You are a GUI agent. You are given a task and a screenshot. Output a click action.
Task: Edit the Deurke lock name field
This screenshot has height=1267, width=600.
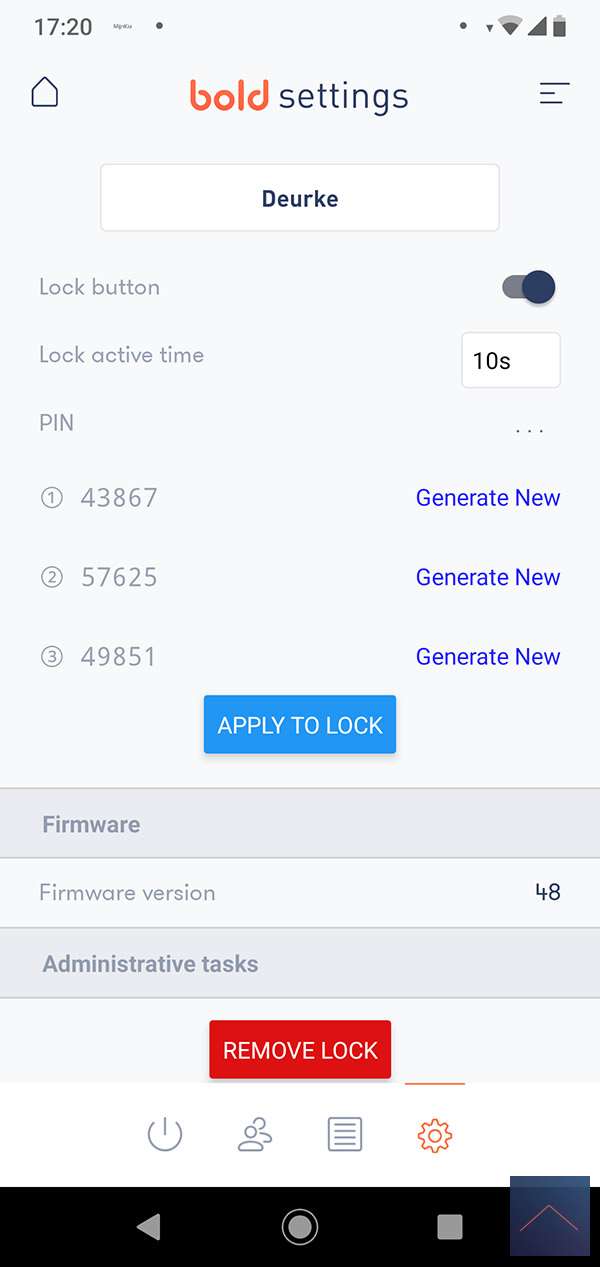300,198
